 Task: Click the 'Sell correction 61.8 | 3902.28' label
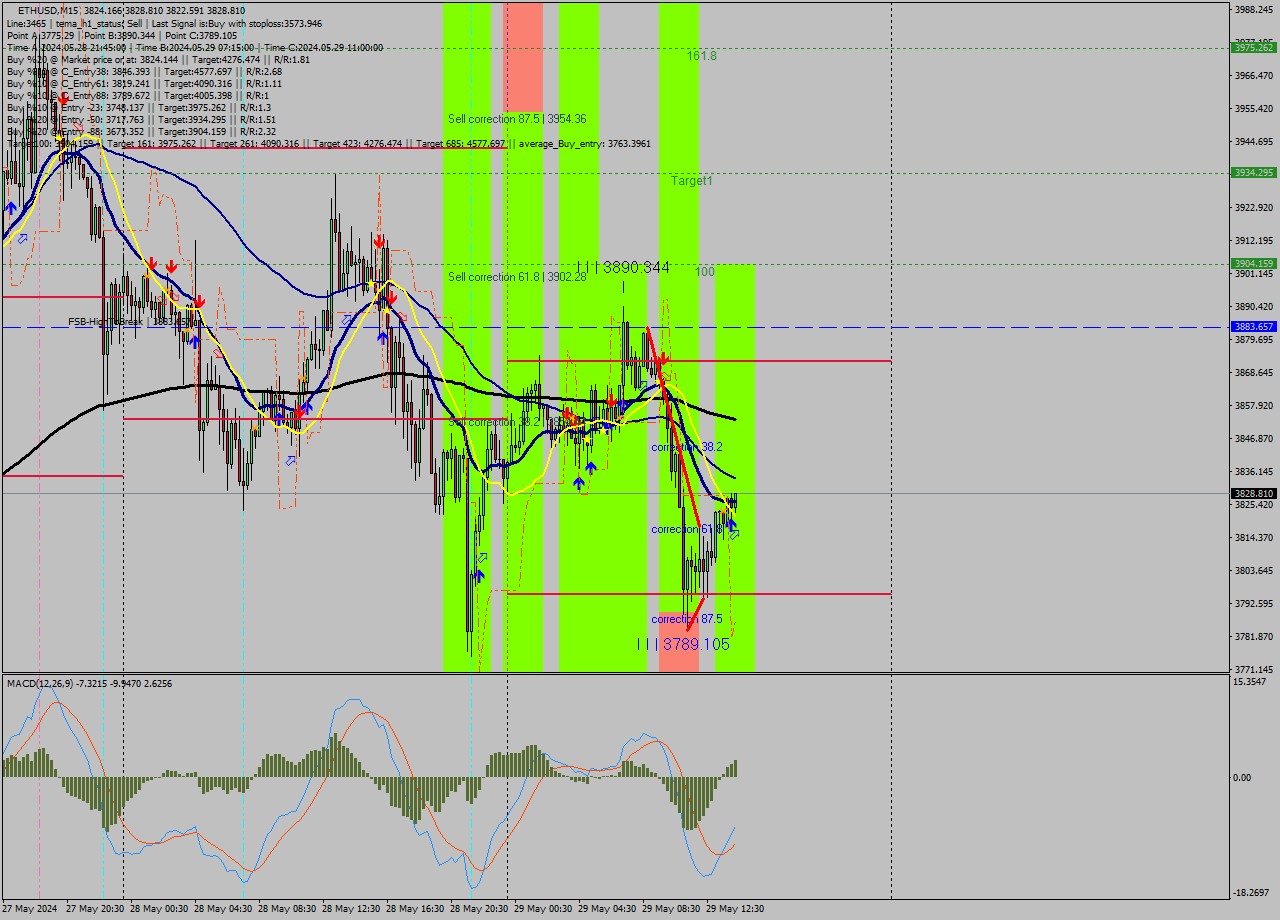point(517,277)
